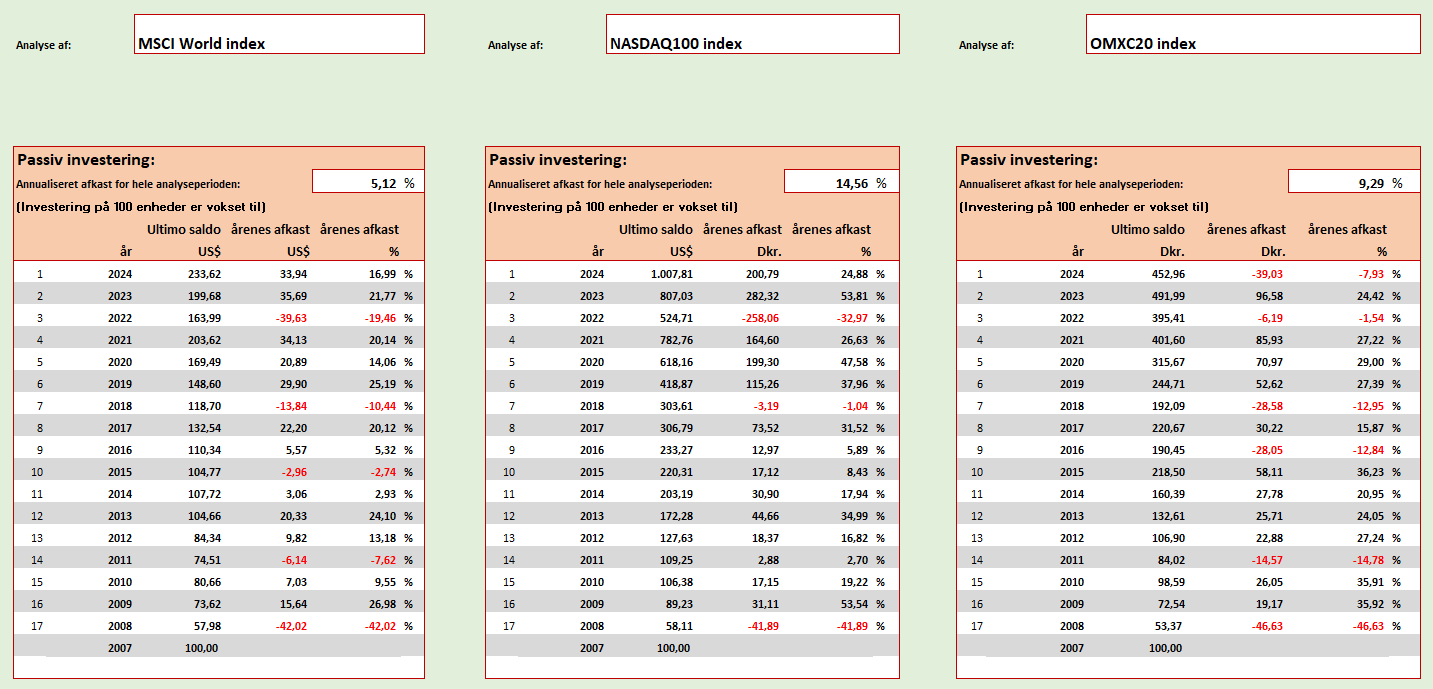Click year 2024 in the MSCI table
1433x689 pixels.
(x=121, y=274)
